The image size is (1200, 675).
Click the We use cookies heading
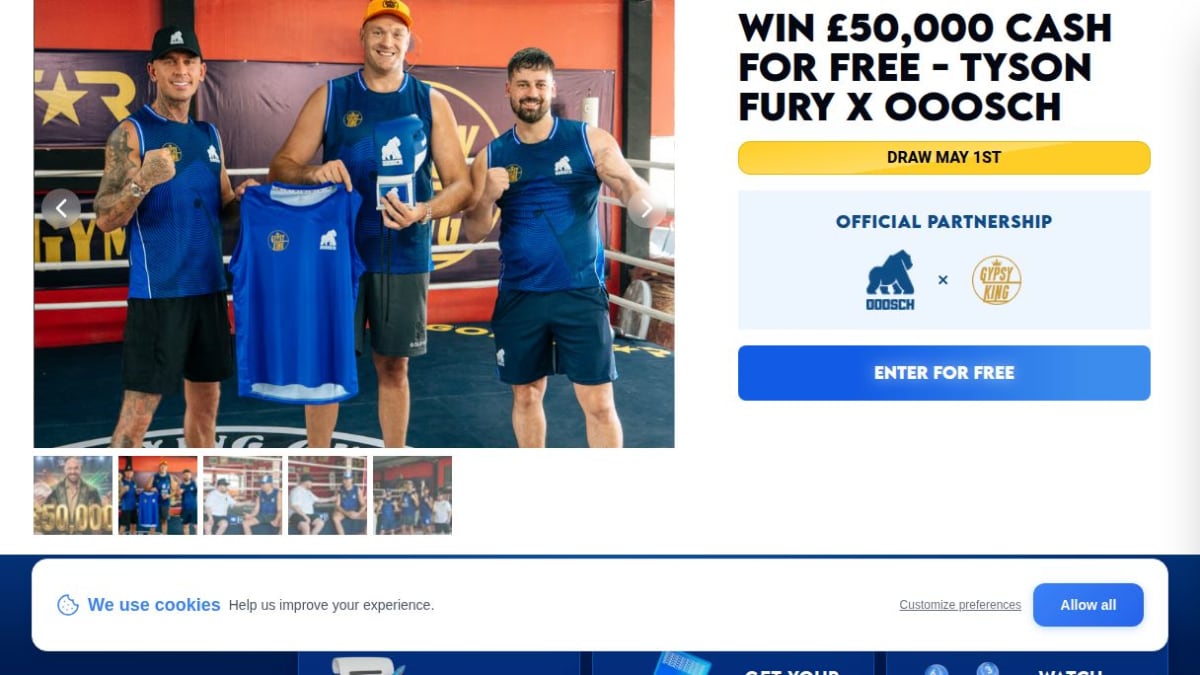154,605
